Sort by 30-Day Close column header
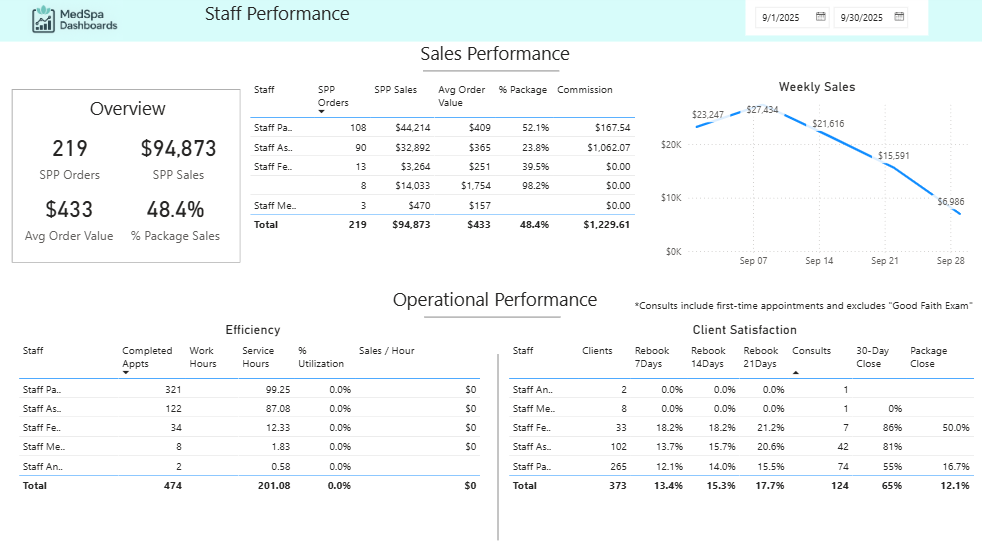Image resolution: width=982 pixels, height=546 pixels. pos(872,357)
